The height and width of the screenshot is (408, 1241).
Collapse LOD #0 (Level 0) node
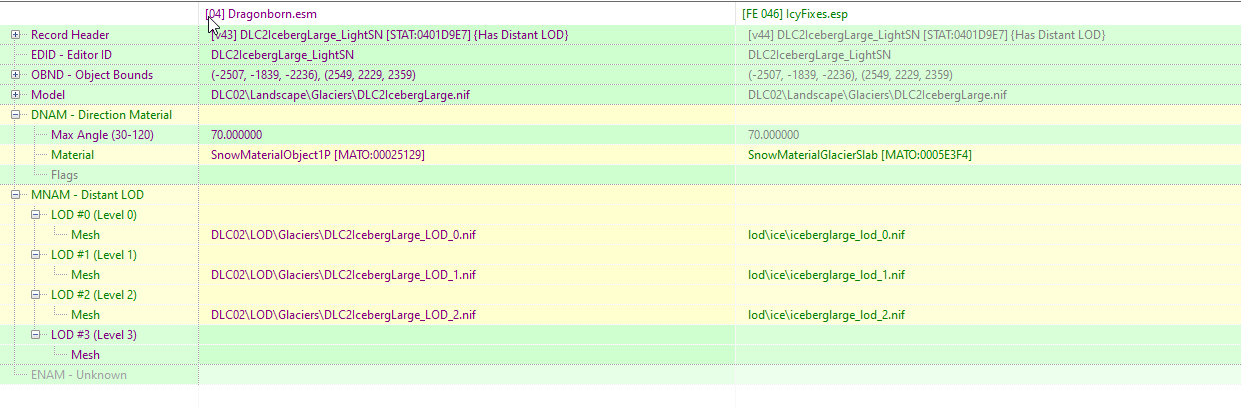tap(36, 215)
